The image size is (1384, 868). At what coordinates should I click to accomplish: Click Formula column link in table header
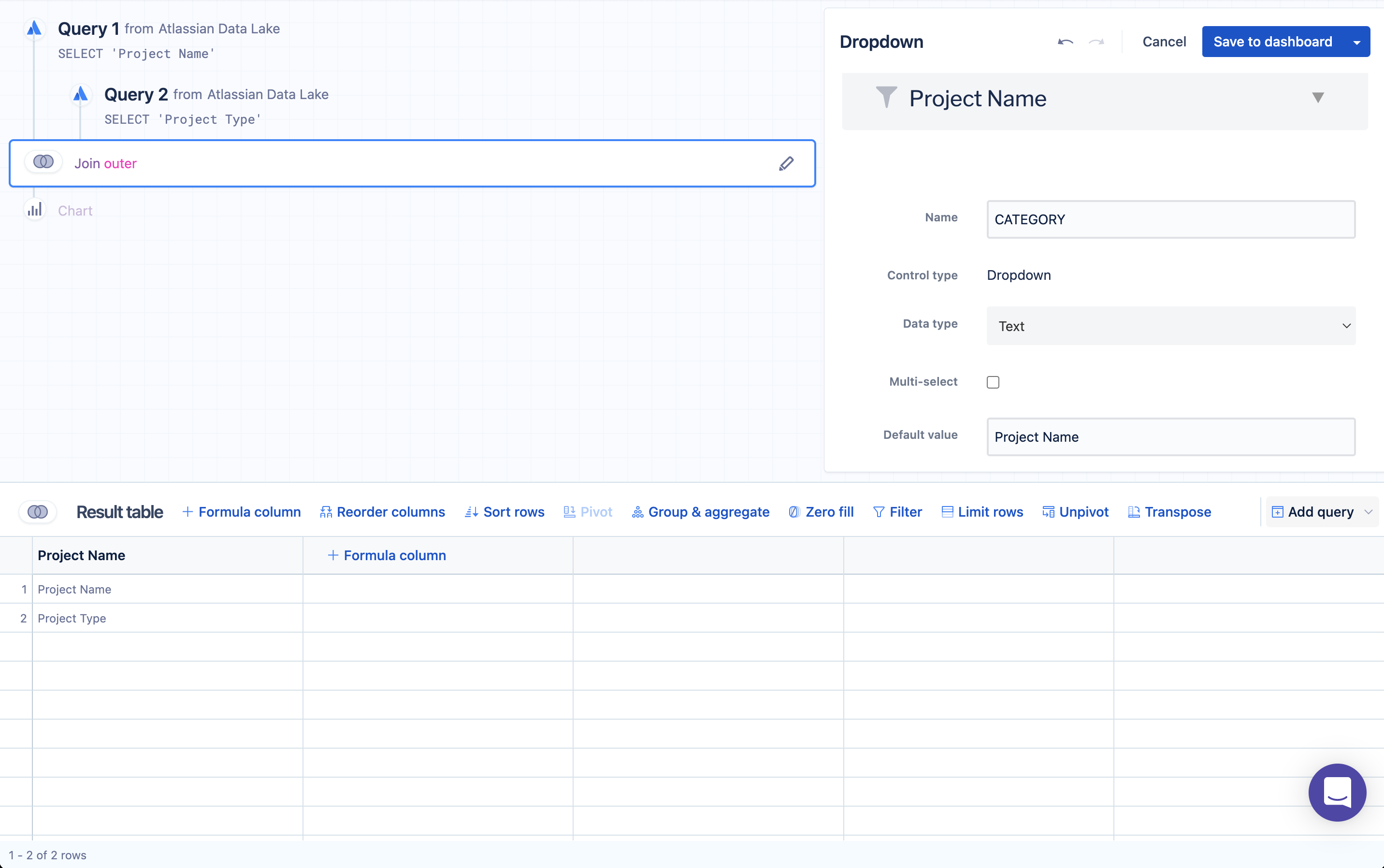pos(387,555)
